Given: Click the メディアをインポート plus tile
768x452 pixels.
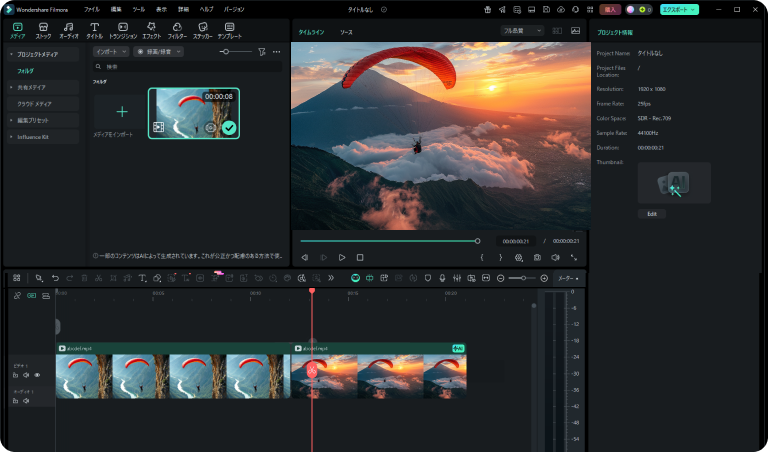Looking at the screenshot, I should [x=121, y=112].
